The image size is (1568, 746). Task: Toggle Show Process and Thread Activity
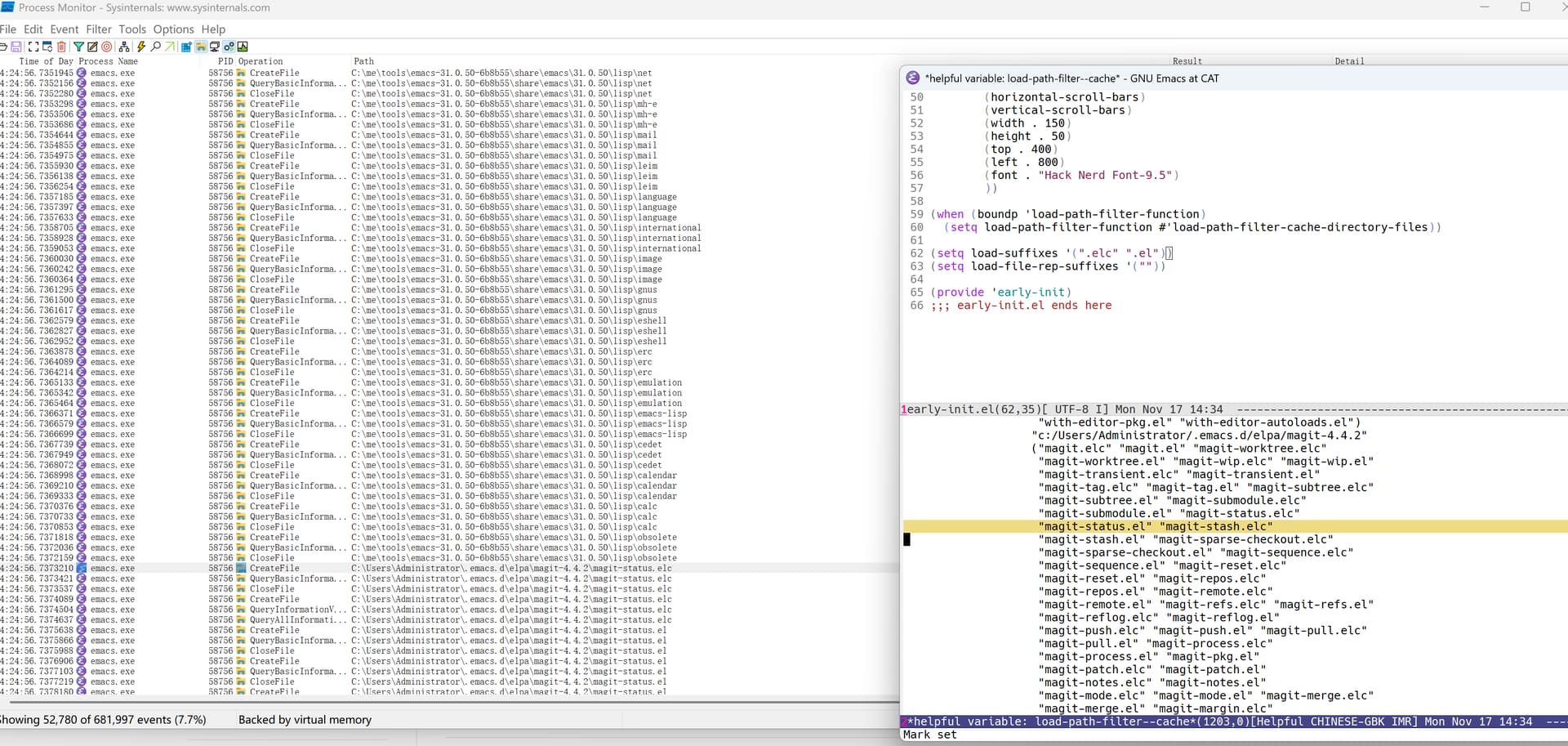(x=229, y=47)
